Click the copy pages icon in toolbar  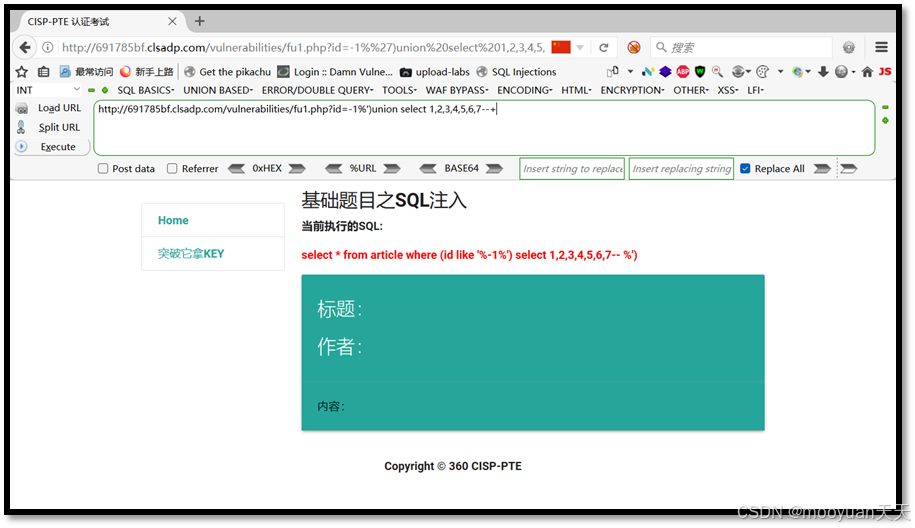click(613, 72)
